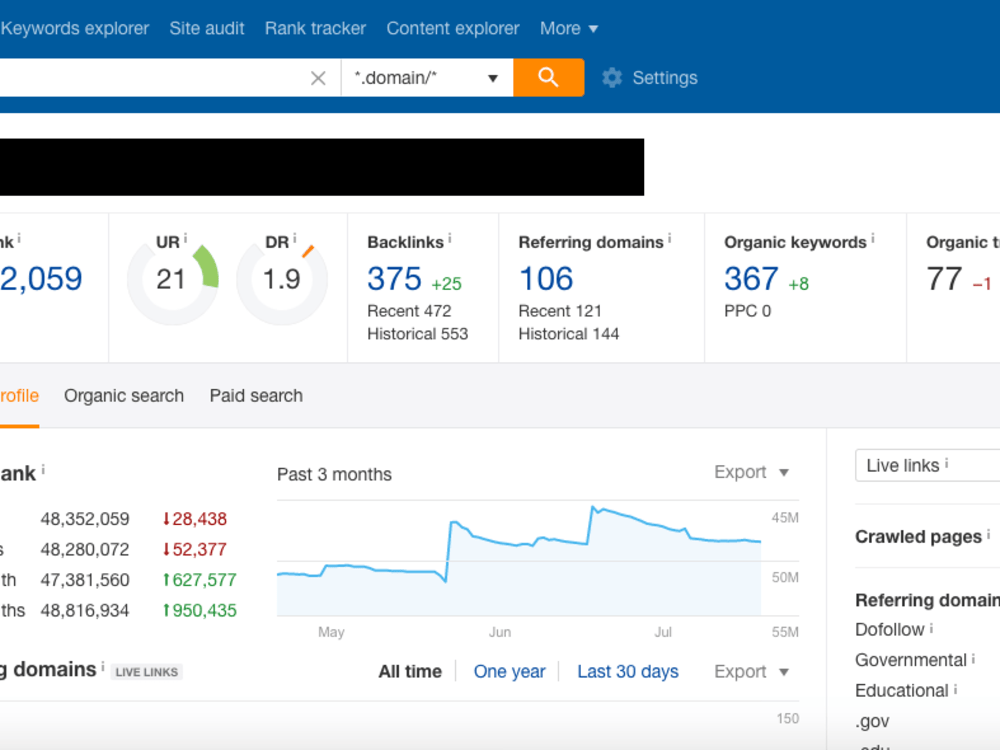The width and height of the screenshot is (1000, 750).
Task: Click the organic traffic value 77
Action: click(x=944, y=279)
